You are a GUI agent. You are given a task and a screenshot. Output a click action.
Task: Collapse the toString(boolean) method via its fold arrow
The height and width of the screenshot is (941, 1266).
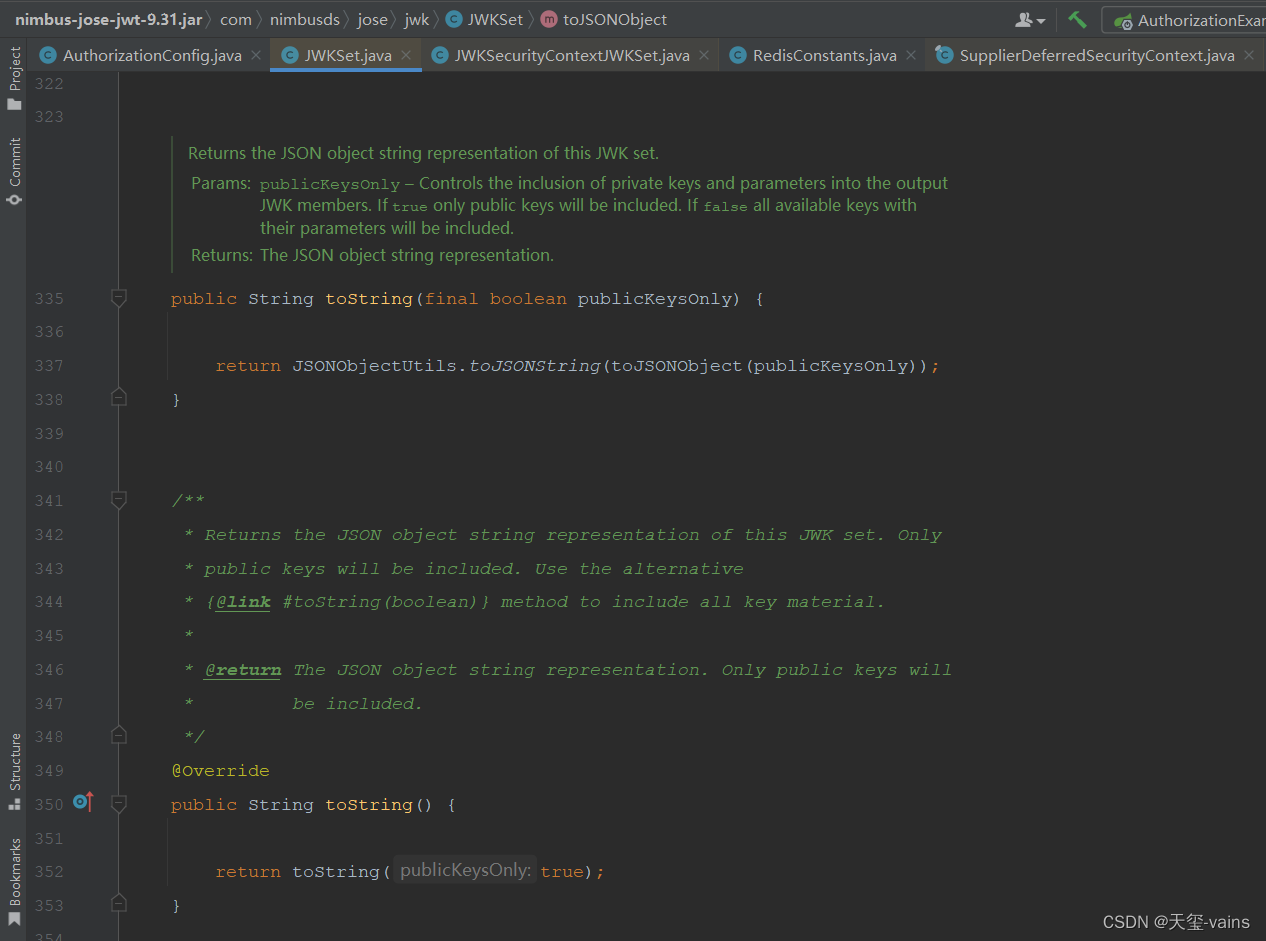click(118, 298)
